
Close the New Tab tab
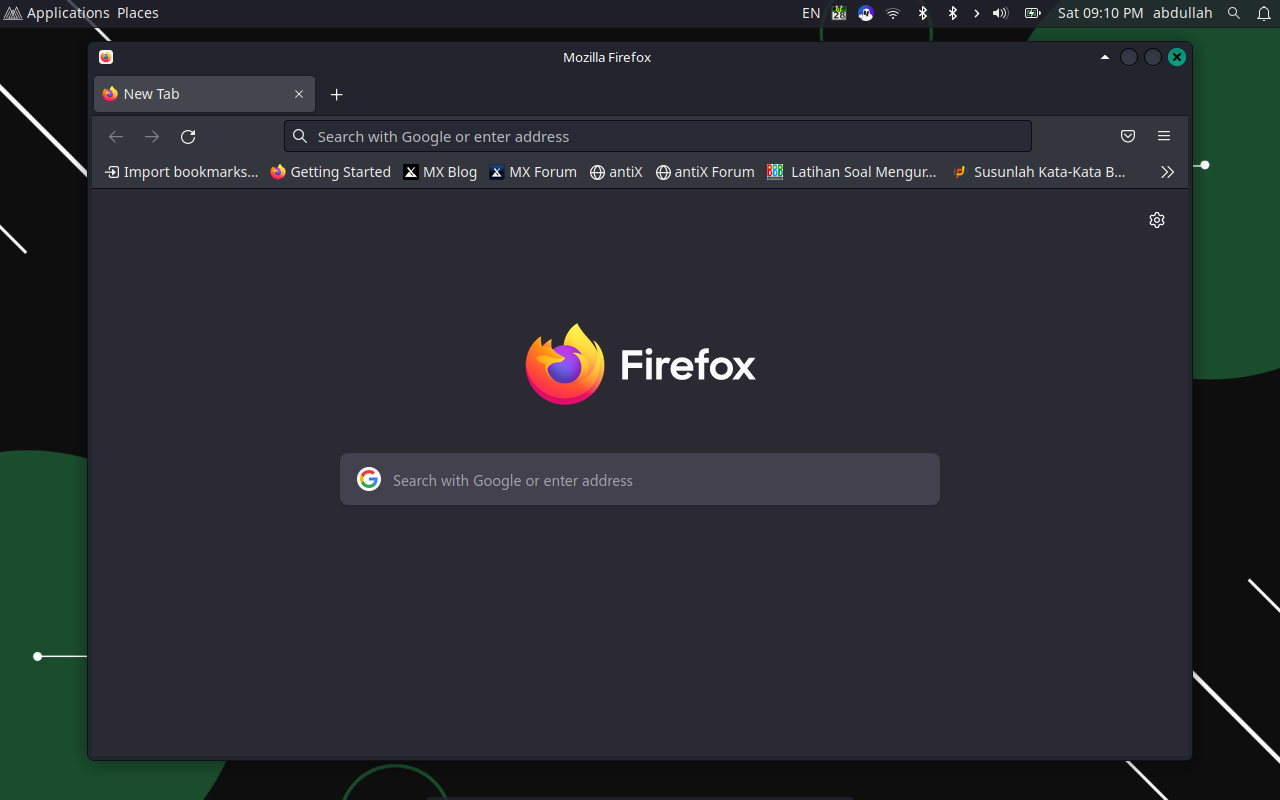pyautogui.click(x=299, y=94)
